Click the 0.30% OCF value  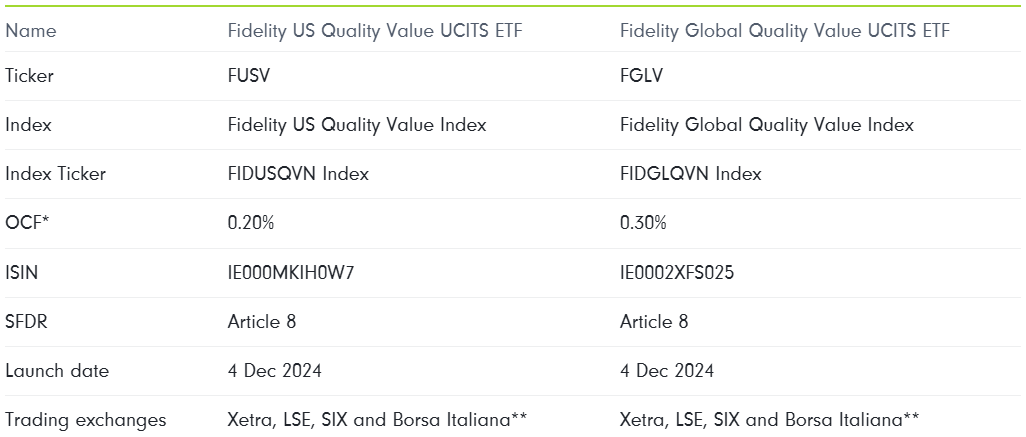coord(643,223)
